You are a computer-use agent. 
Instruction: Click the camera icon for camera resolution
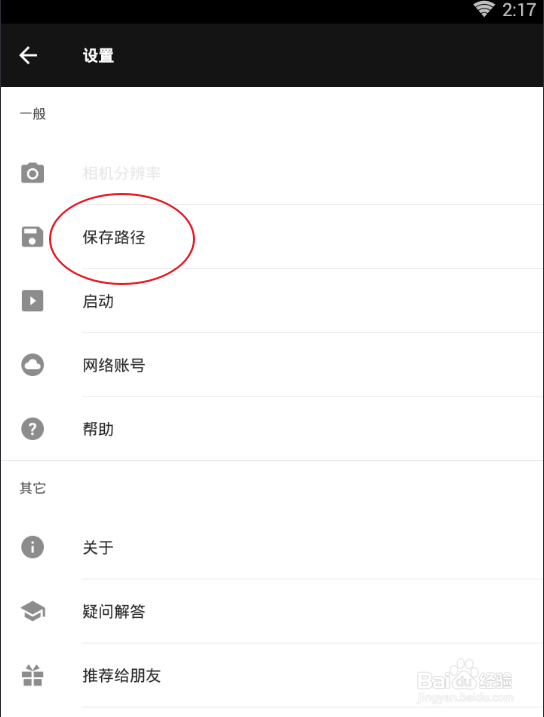[32, 173]
